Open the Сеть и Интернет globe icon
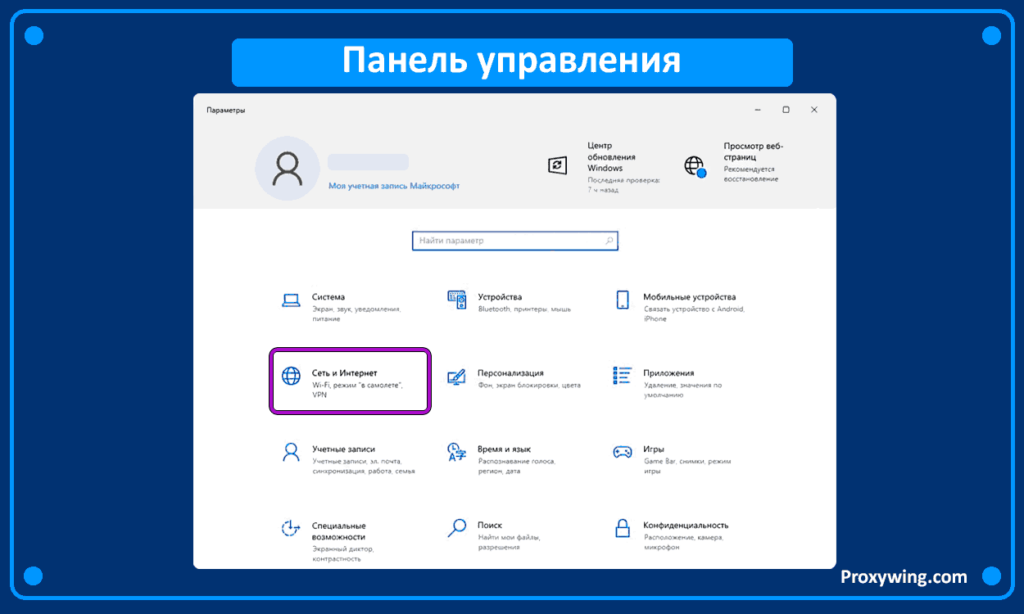 tap(291, 376)
